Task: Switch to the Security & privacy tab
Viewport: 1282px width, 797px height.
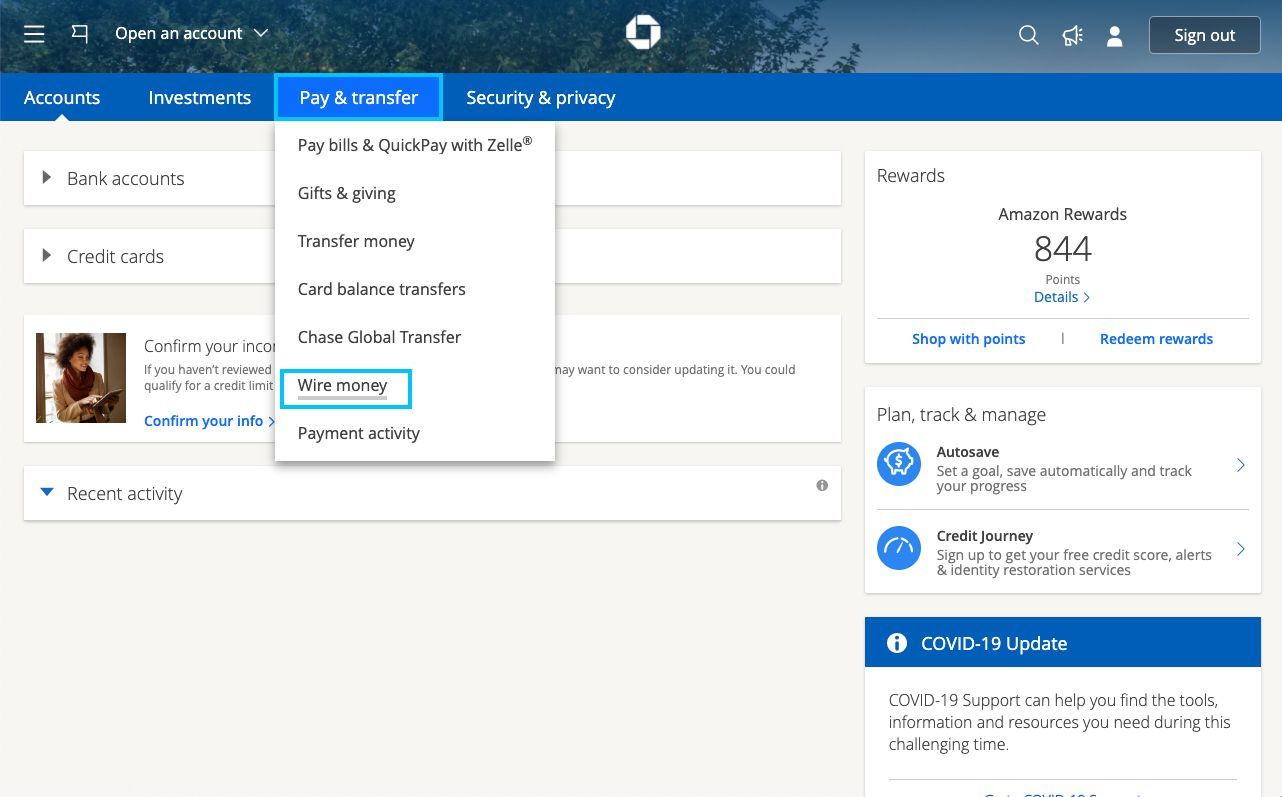Action: tap(540, 97)
